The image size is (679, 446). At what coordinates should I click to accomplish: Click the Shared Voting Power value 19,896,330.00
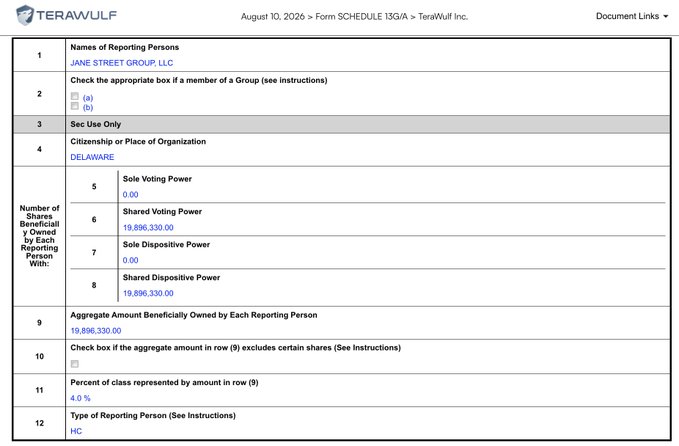tap(148, 228)
